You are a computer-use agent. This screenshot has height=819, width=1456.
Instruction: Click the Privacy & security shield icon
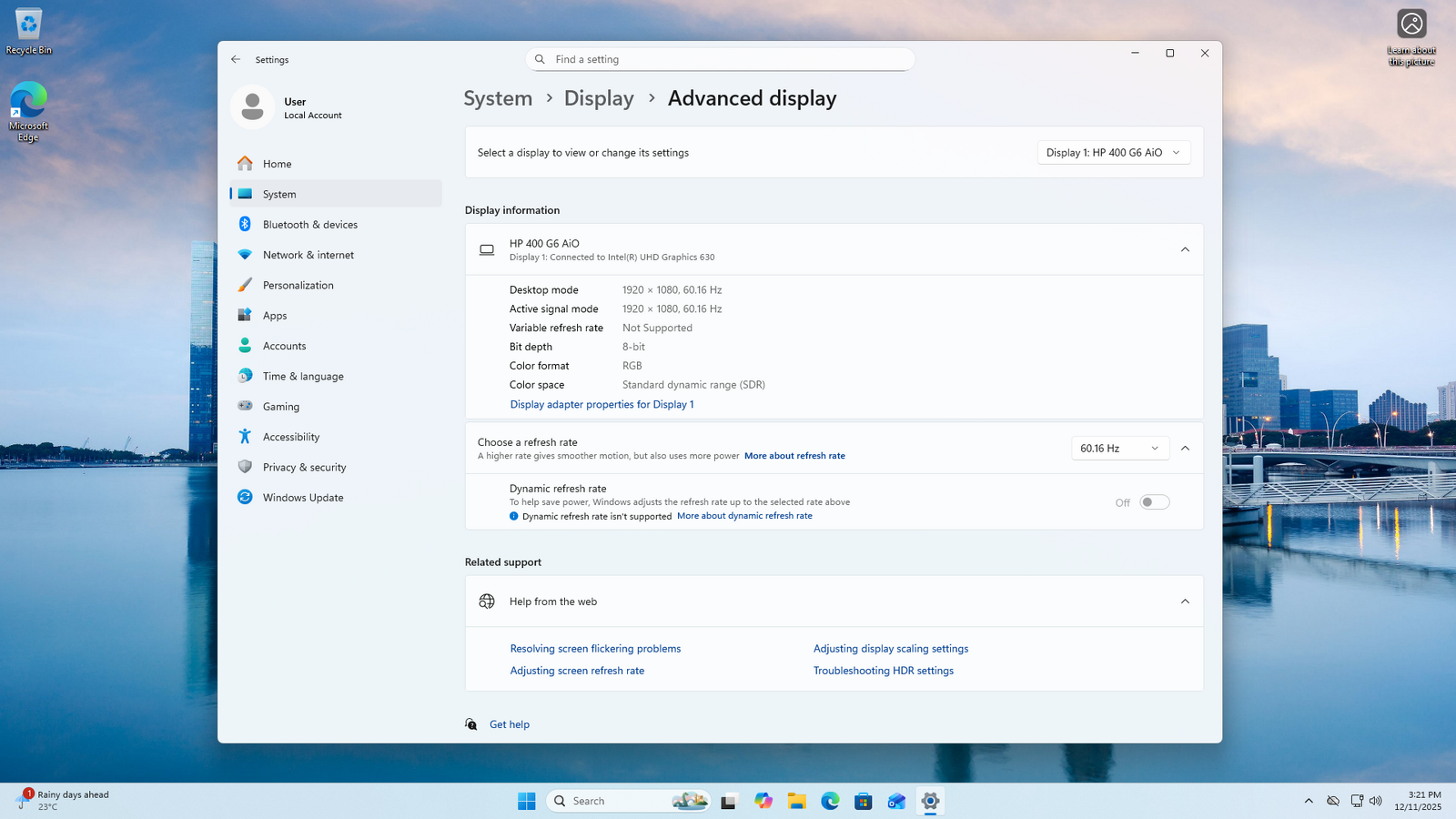coord(245,467)
